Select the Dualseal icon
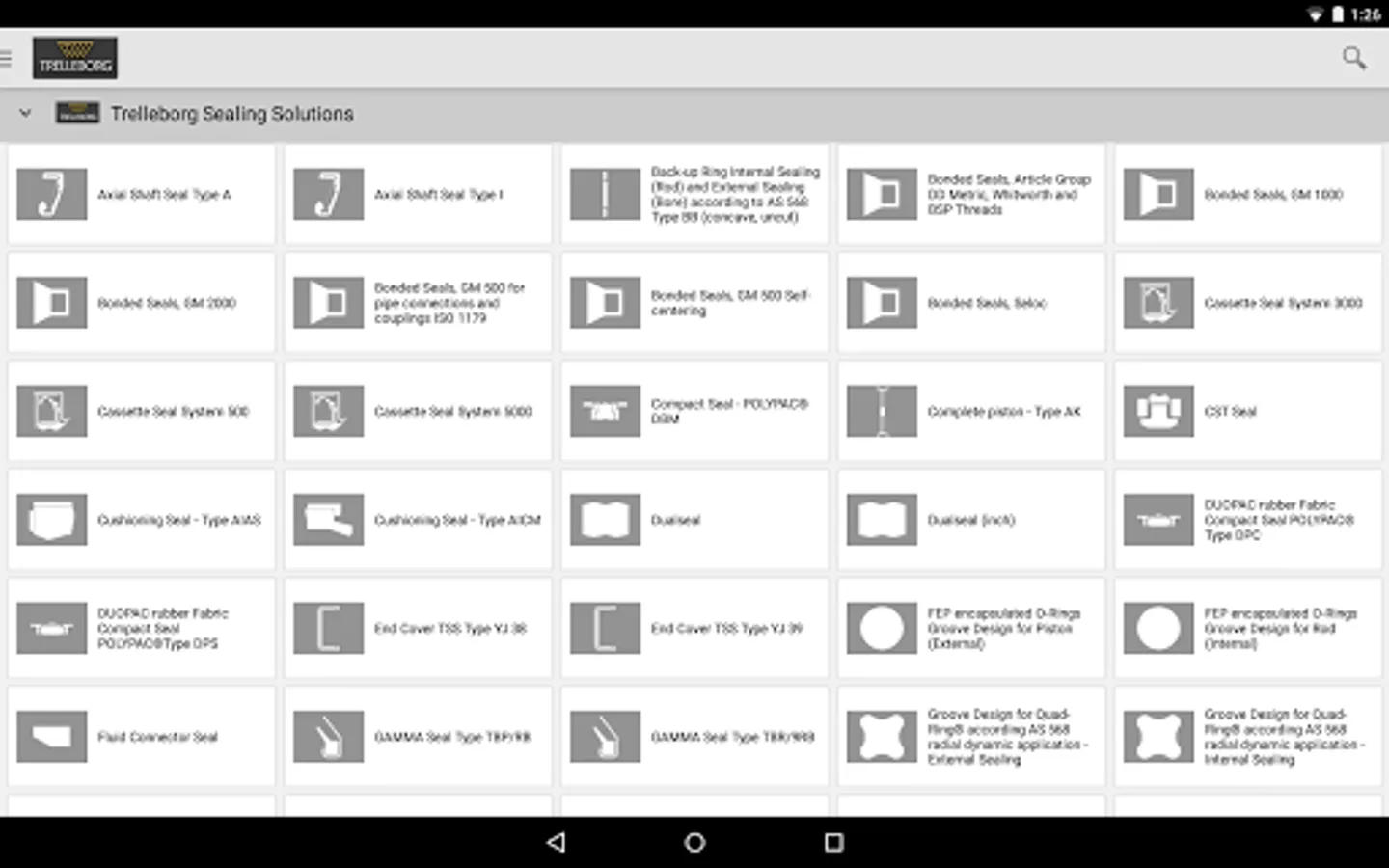This screenshot has height=868, width=1389. pyautogui.click(x=606, y=520)
